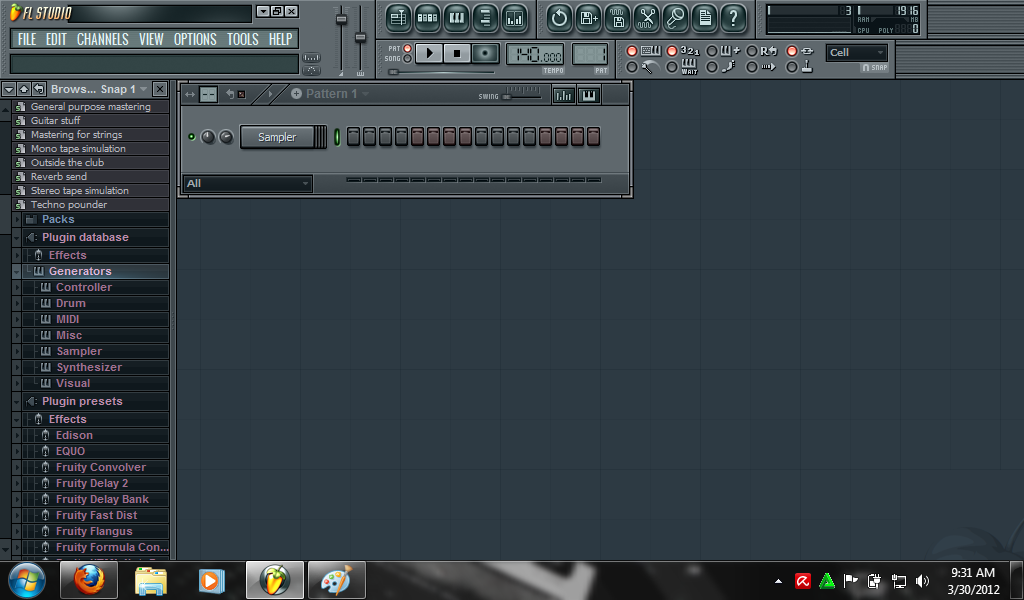Click browser up-folder arrow icon
This screenshot has height=600, width=1024.
[x=24, y=89]
